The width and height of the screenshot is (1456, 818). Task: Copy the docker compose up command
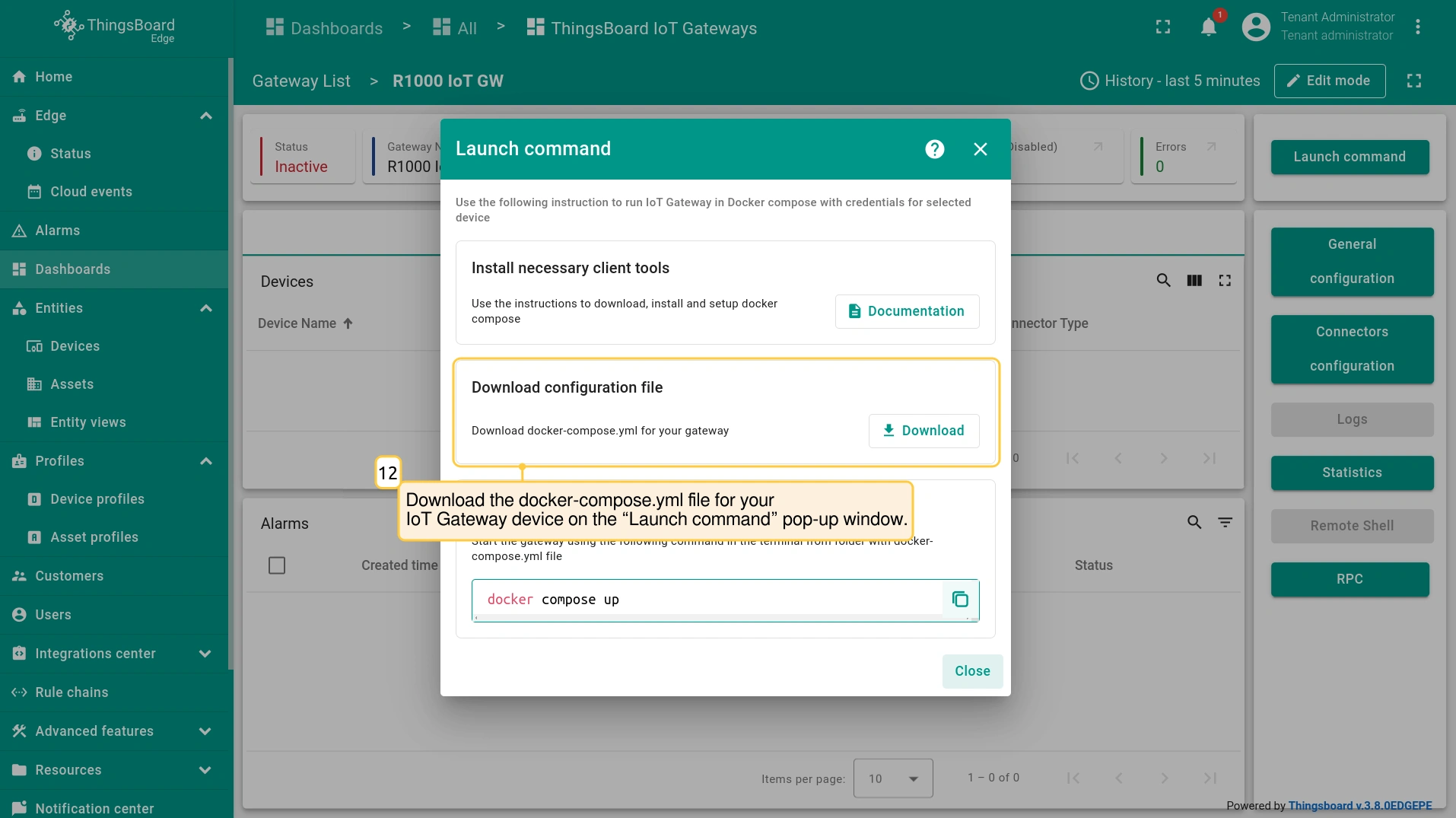[x=960, y=600]
